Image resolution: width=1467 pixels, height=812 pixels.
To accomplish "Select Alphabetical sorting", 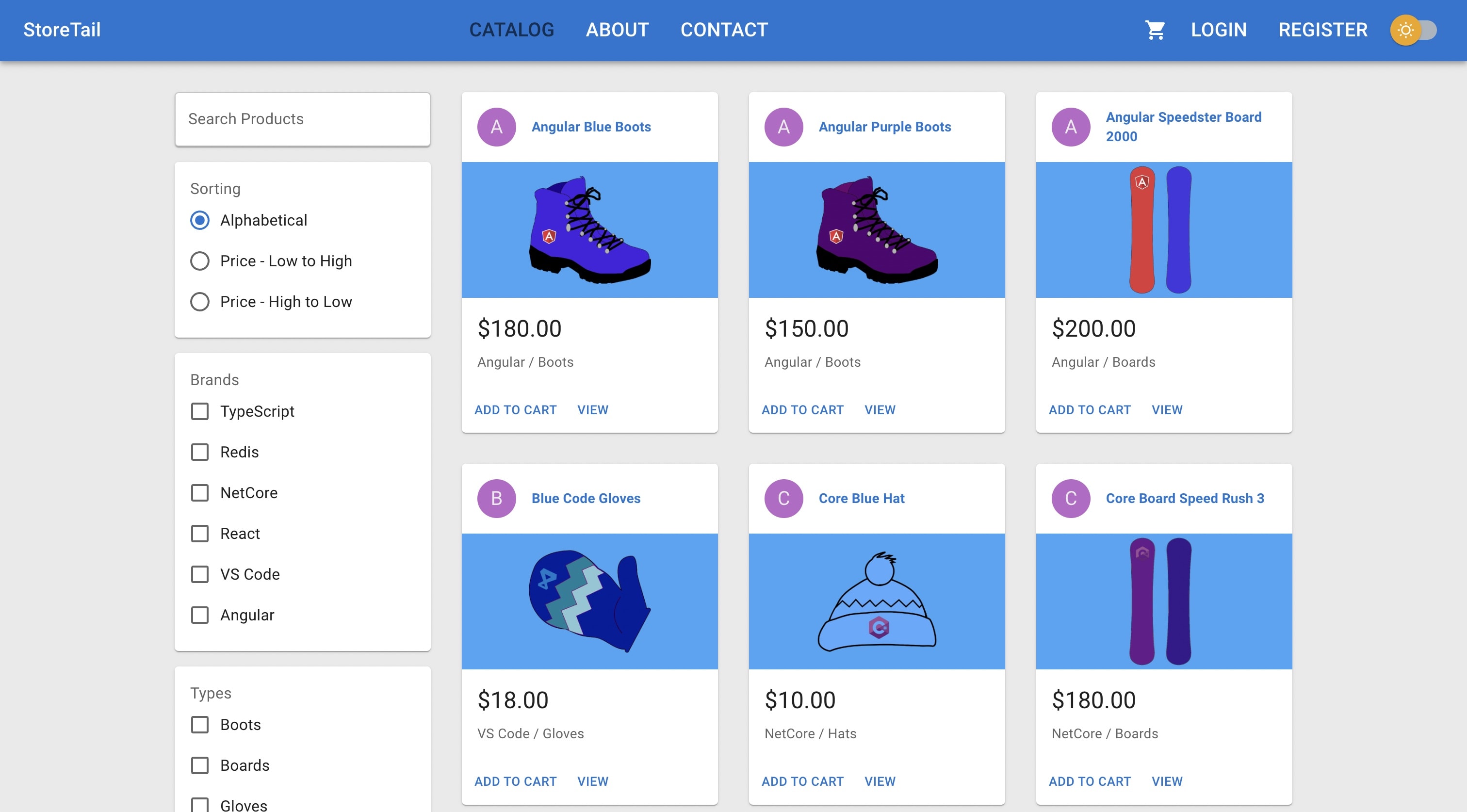I will tap(200, 220).
